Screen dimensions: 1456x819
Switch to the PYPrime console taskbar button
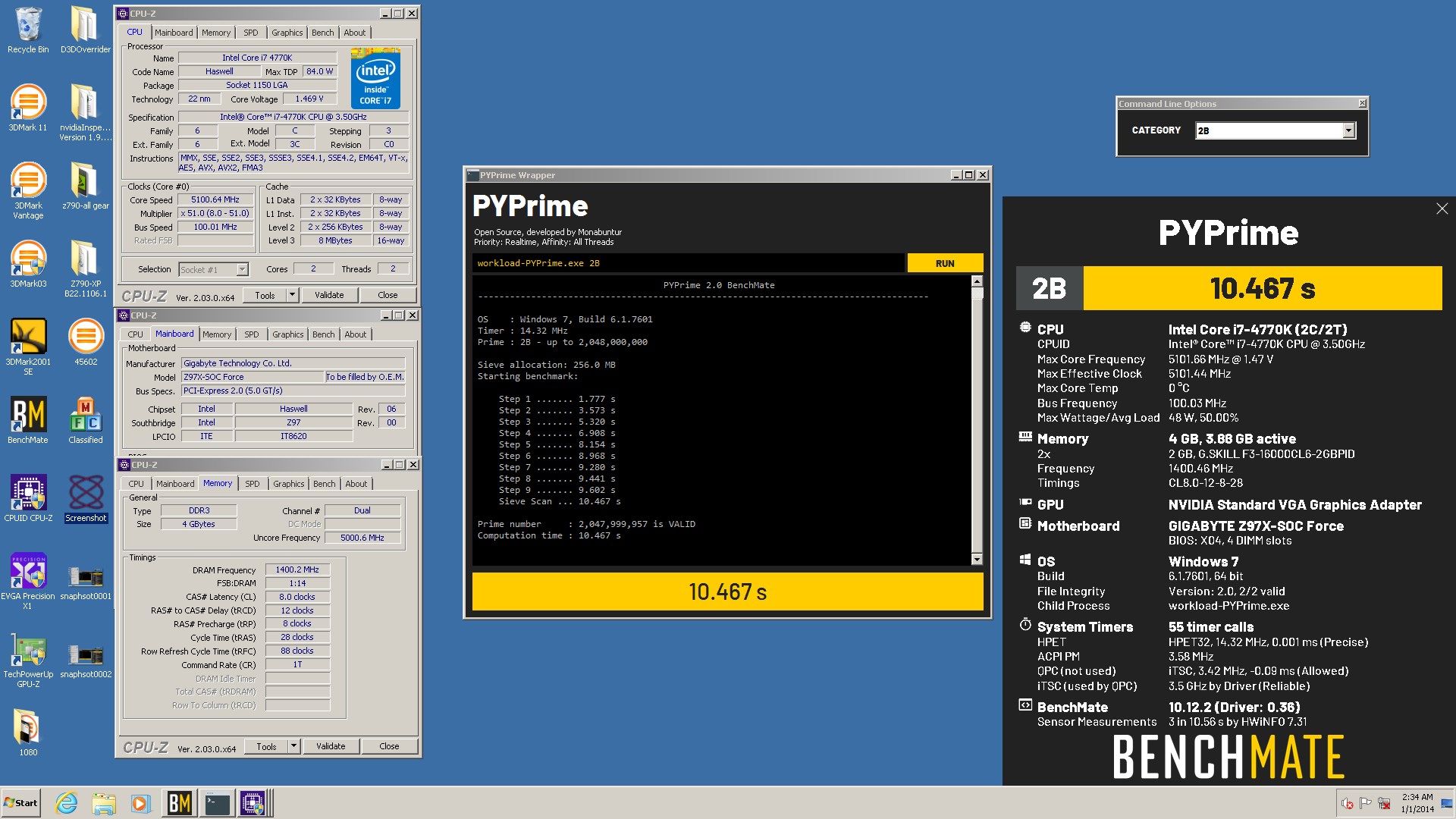point(217,803)
